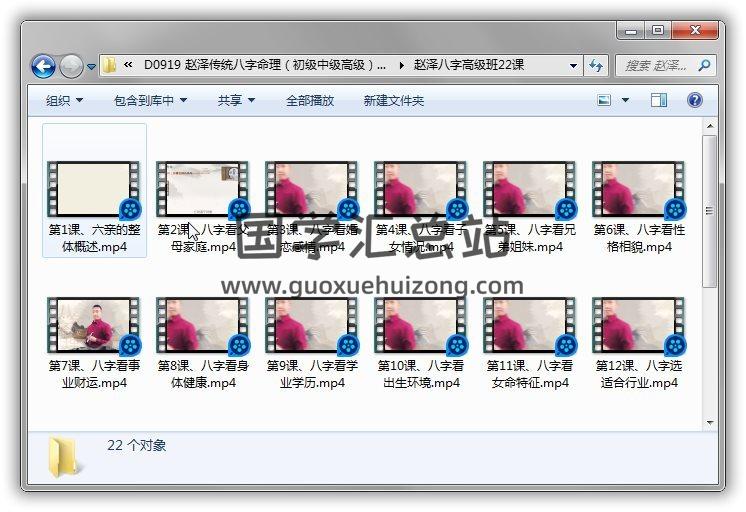
Task: Select video thumbnail 第3课、八字看婚恋感情.mp4
Action: pos(312,189)
